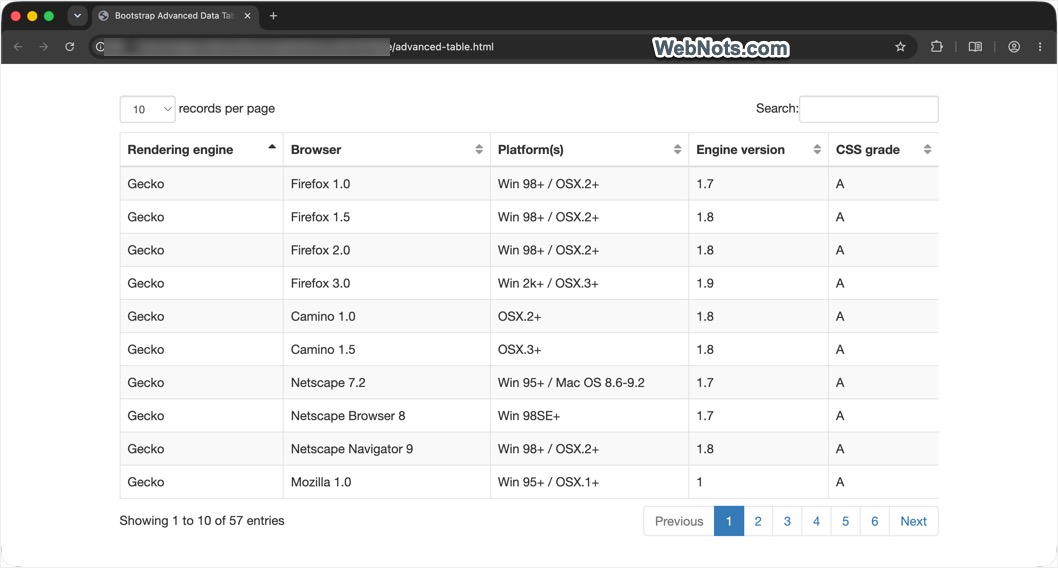Click the Netscape Browser 8 cell
The height and width of the screenshot is (568, 1058).
click(x=387, y=415)
